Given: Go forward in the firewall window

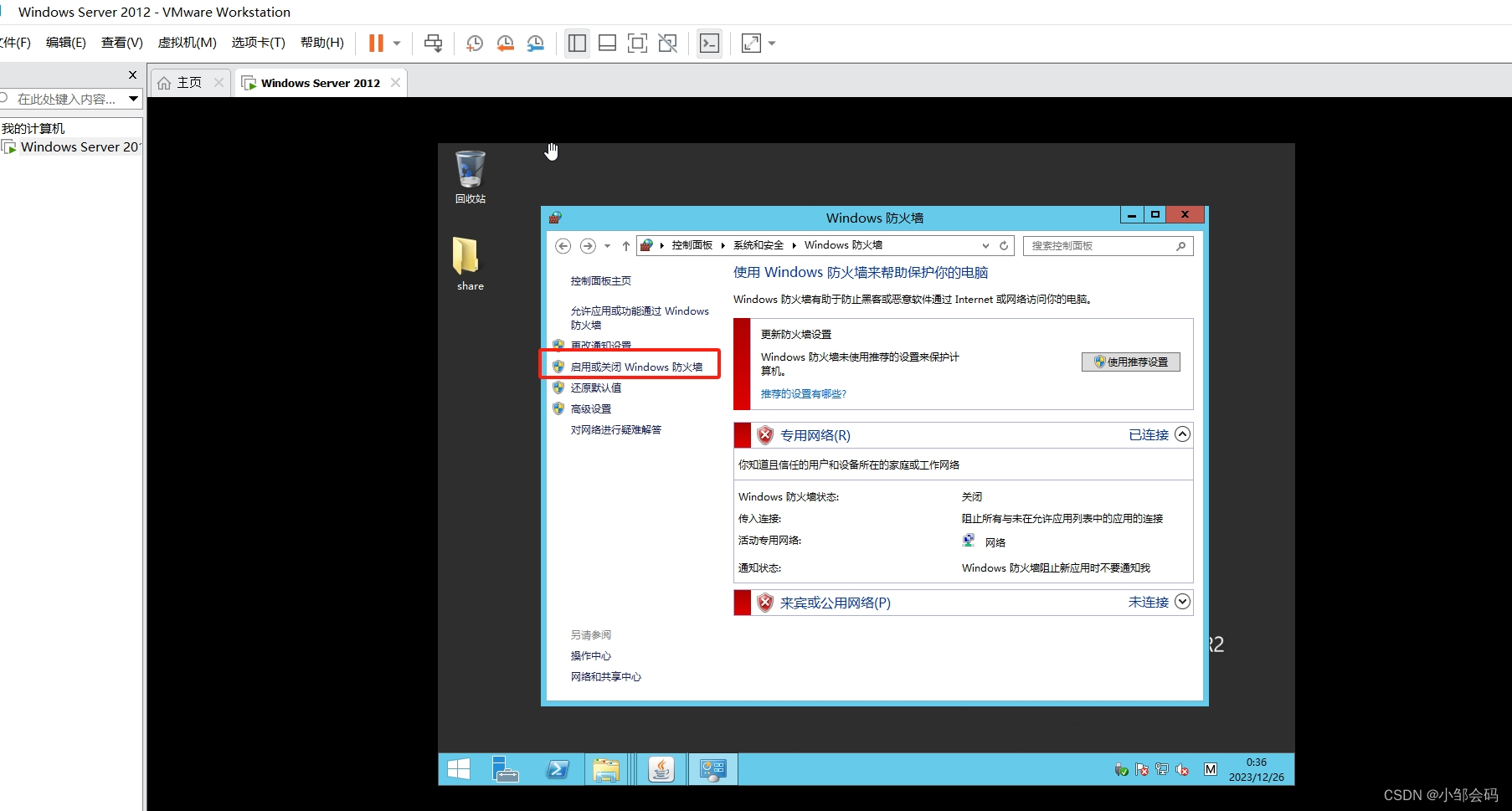Looking at the screenshot, I should click(x=588, y=245).
